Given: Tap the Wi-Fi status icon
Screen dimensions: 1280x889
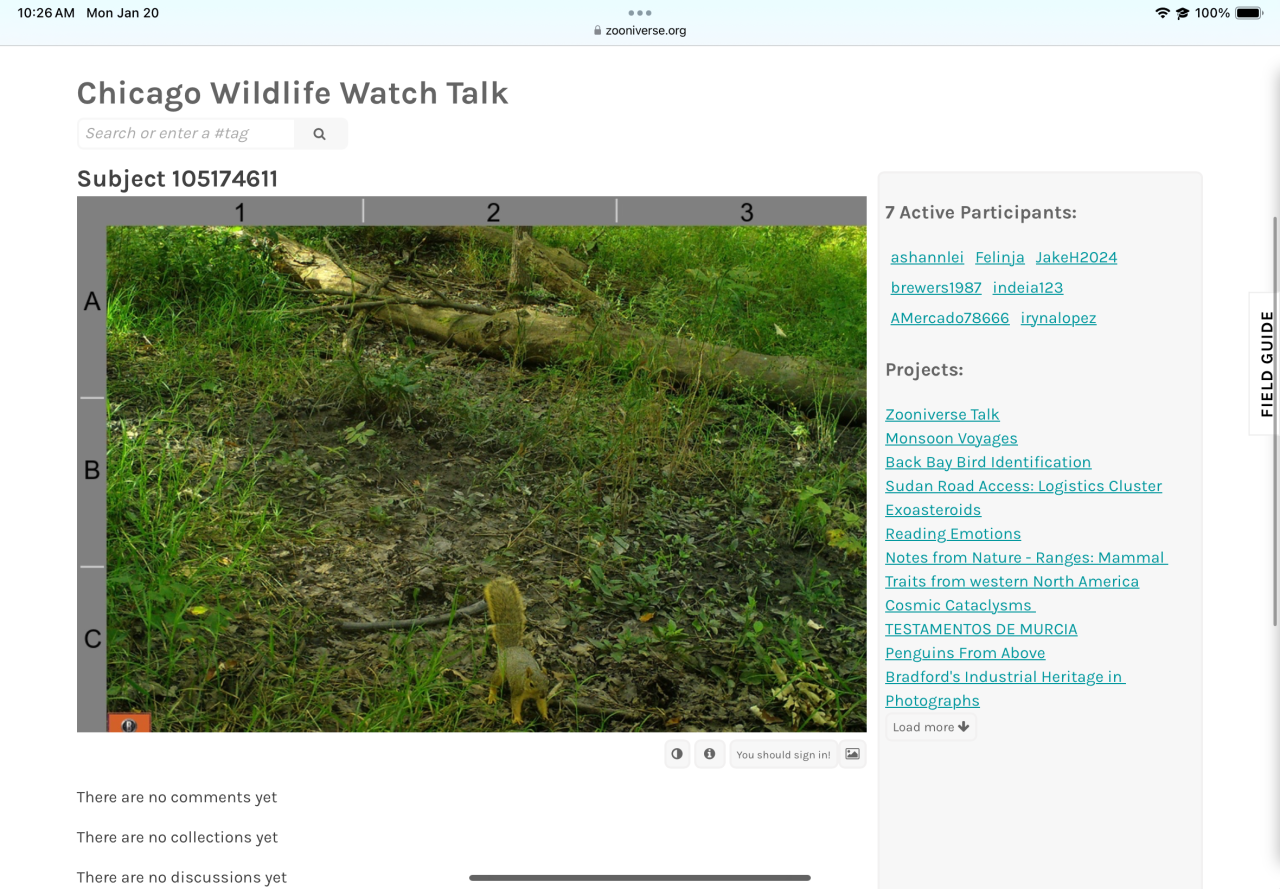Looking at the screenshot, I should [1162, 13].
